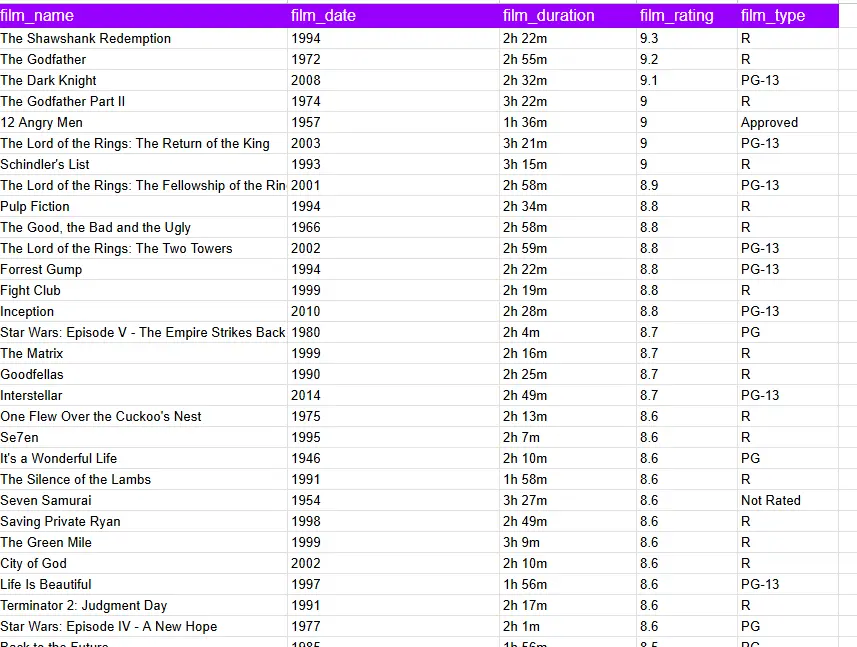Image resolution: width=857 pixels, height=647 pixels.
Task: Select 'R' type in City of God row
Action: click(x=788, y=563)
